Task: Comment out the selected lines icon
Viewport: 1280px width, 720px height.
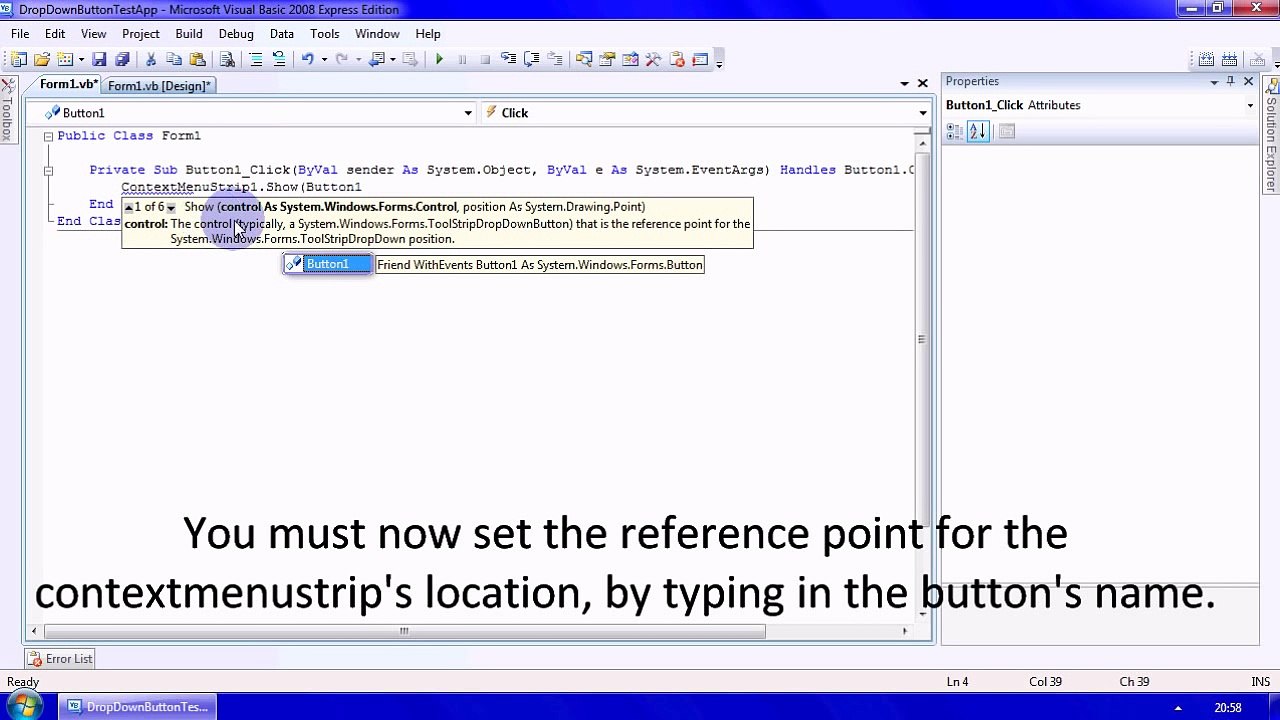Action: (x=256, y=59)
